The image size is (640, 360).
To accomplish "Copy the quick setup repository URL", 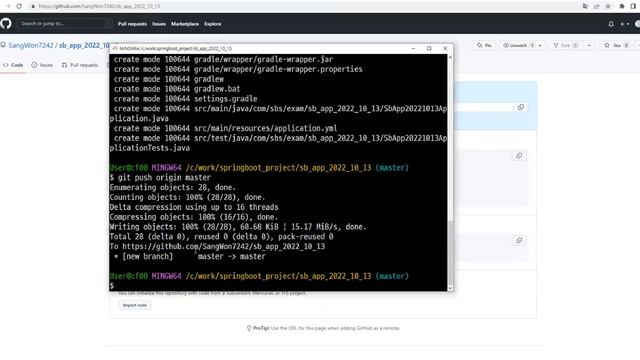I will click(x=520, y=107).
